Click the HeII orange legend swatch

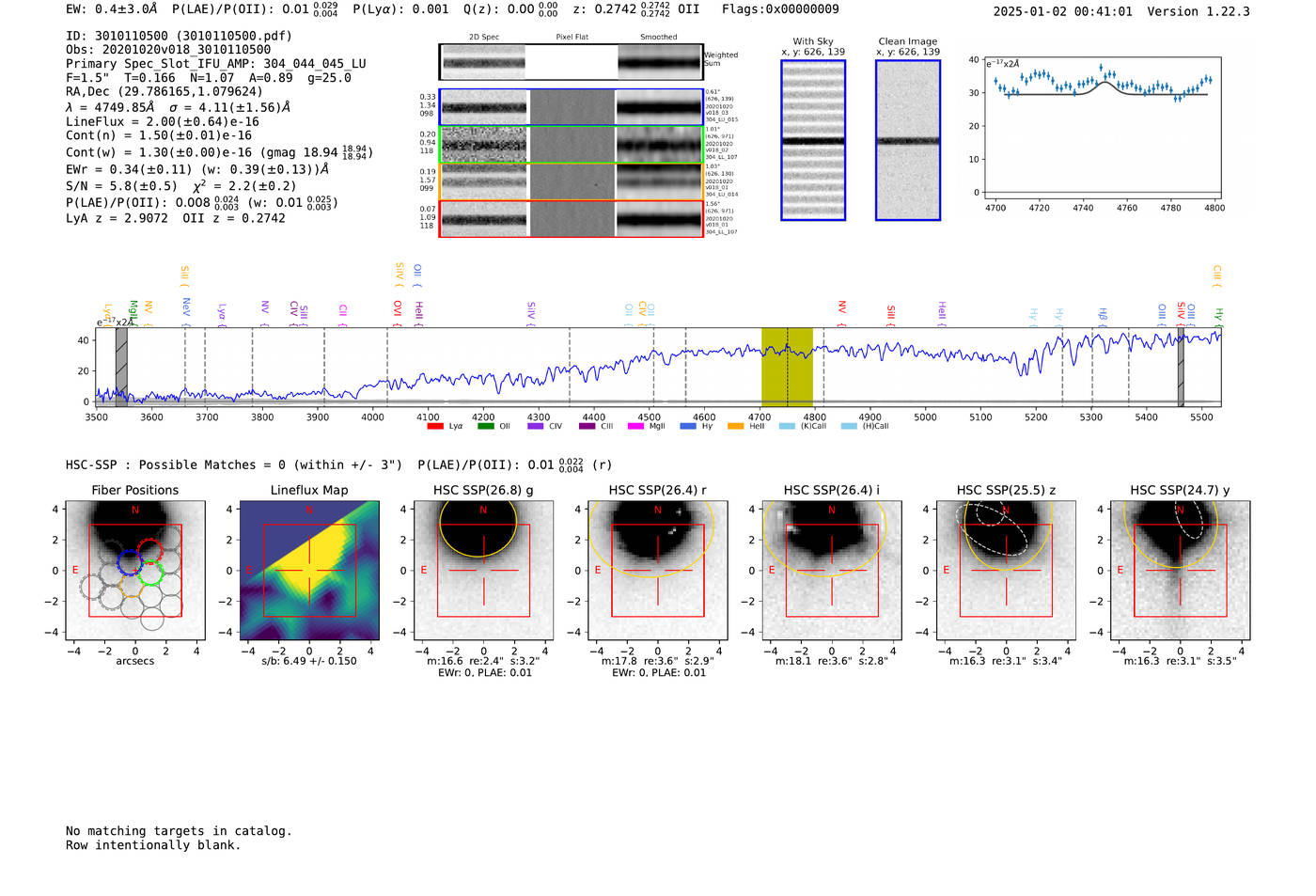735,427
